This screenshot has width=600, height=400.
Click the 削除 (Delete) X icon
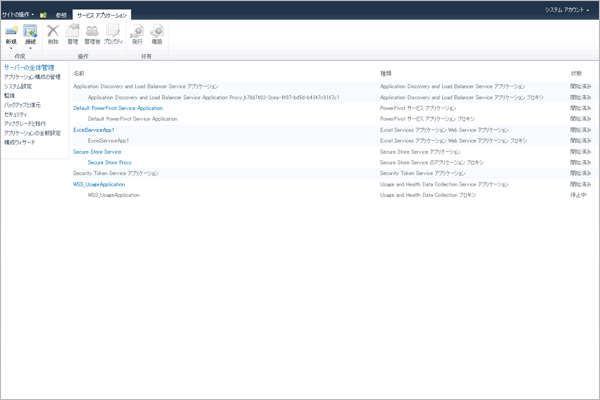pyautogui.click(x=53, y=32)
